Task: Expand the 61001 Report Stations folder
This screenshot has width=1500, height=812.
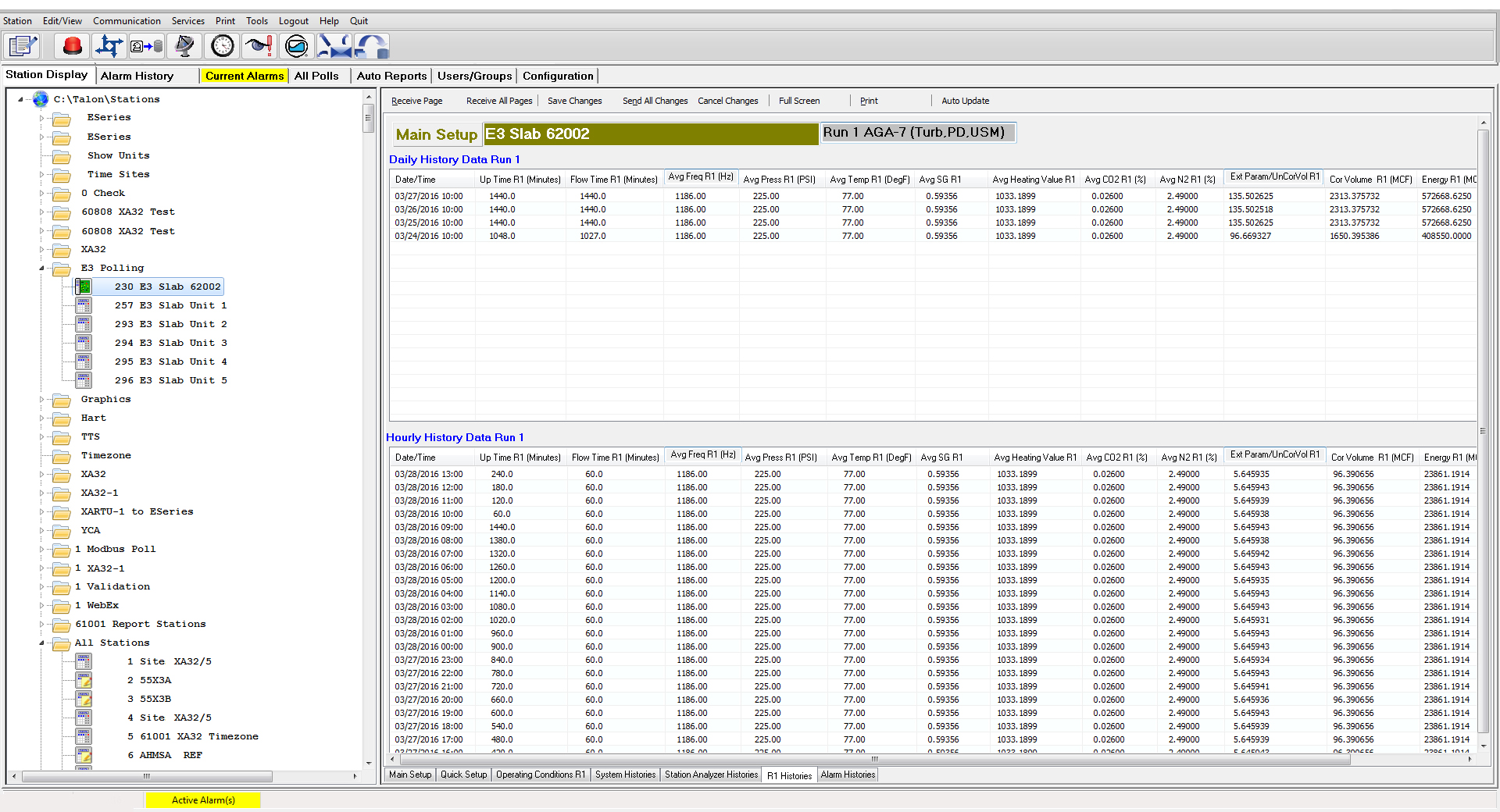Action: [41, 624]
